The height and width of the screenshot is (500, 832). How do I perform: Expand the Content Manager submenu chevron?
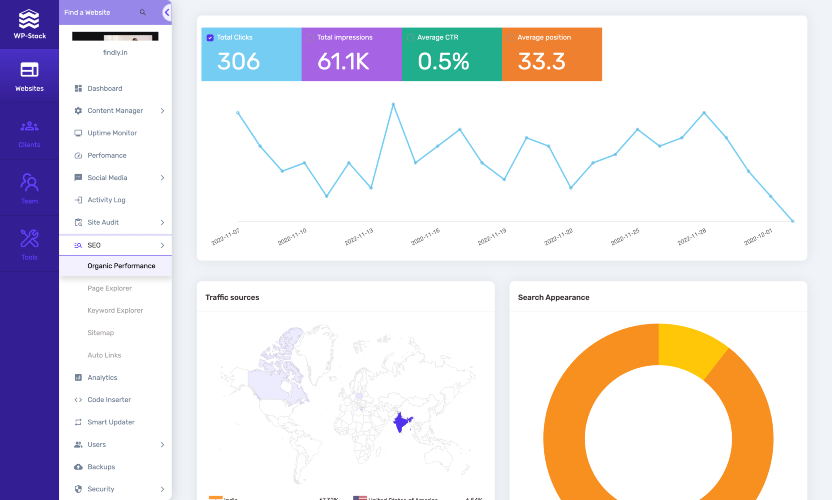[162, 110]
